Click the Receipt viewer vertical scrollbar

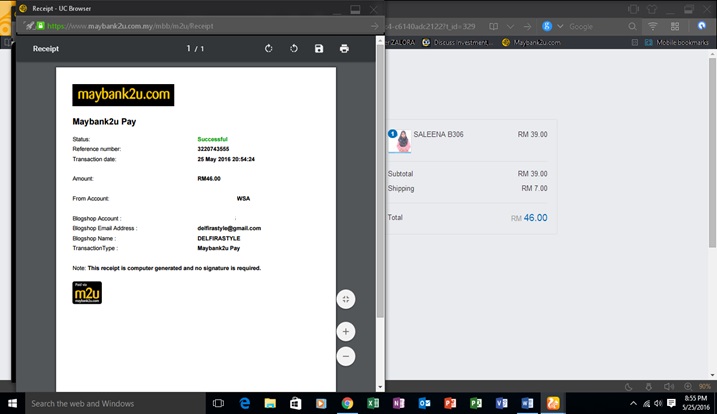click(380, 181)
